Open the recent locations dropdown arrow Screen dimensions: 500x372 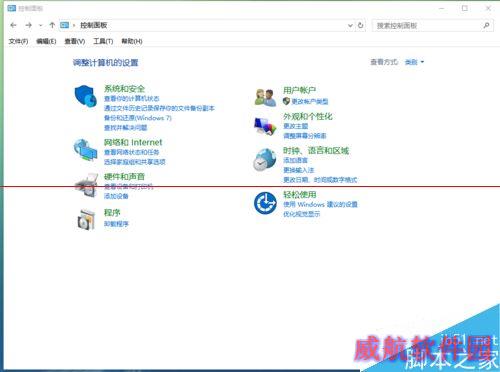(40, 25)
